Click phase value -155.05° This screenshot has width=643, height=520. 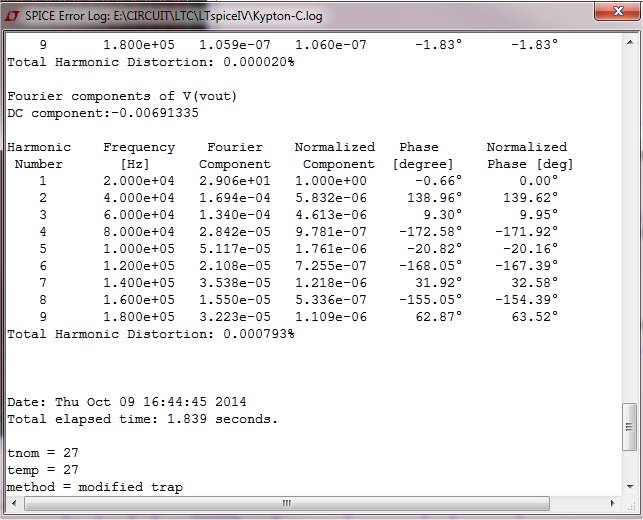coord(431,300)
